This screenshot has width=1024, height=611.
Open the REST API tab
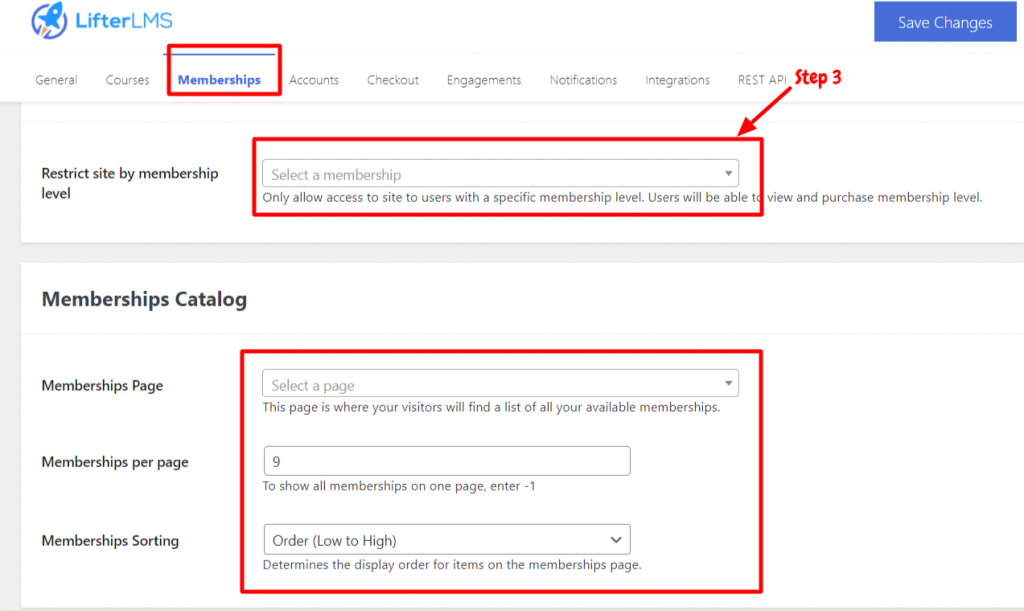pos(762,80)
